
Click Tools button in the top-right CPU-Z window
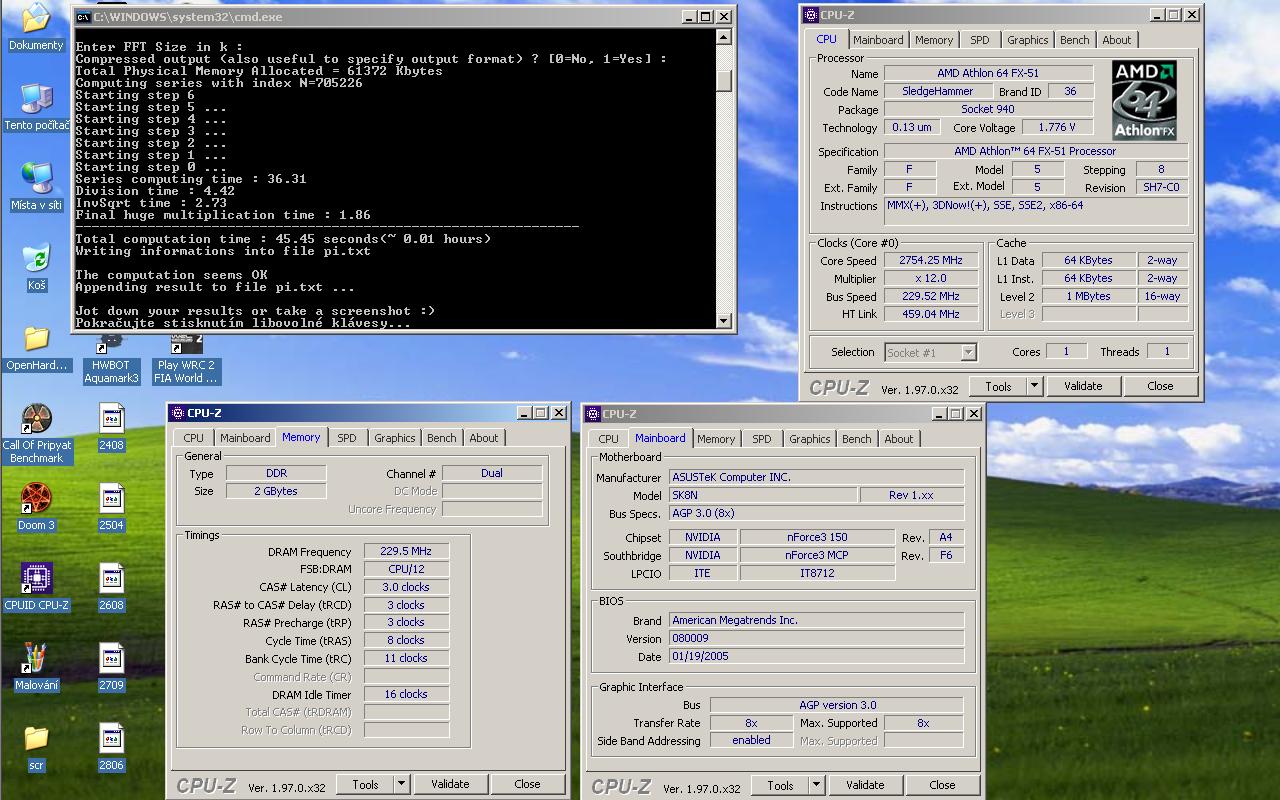click(x=998, y=386)
